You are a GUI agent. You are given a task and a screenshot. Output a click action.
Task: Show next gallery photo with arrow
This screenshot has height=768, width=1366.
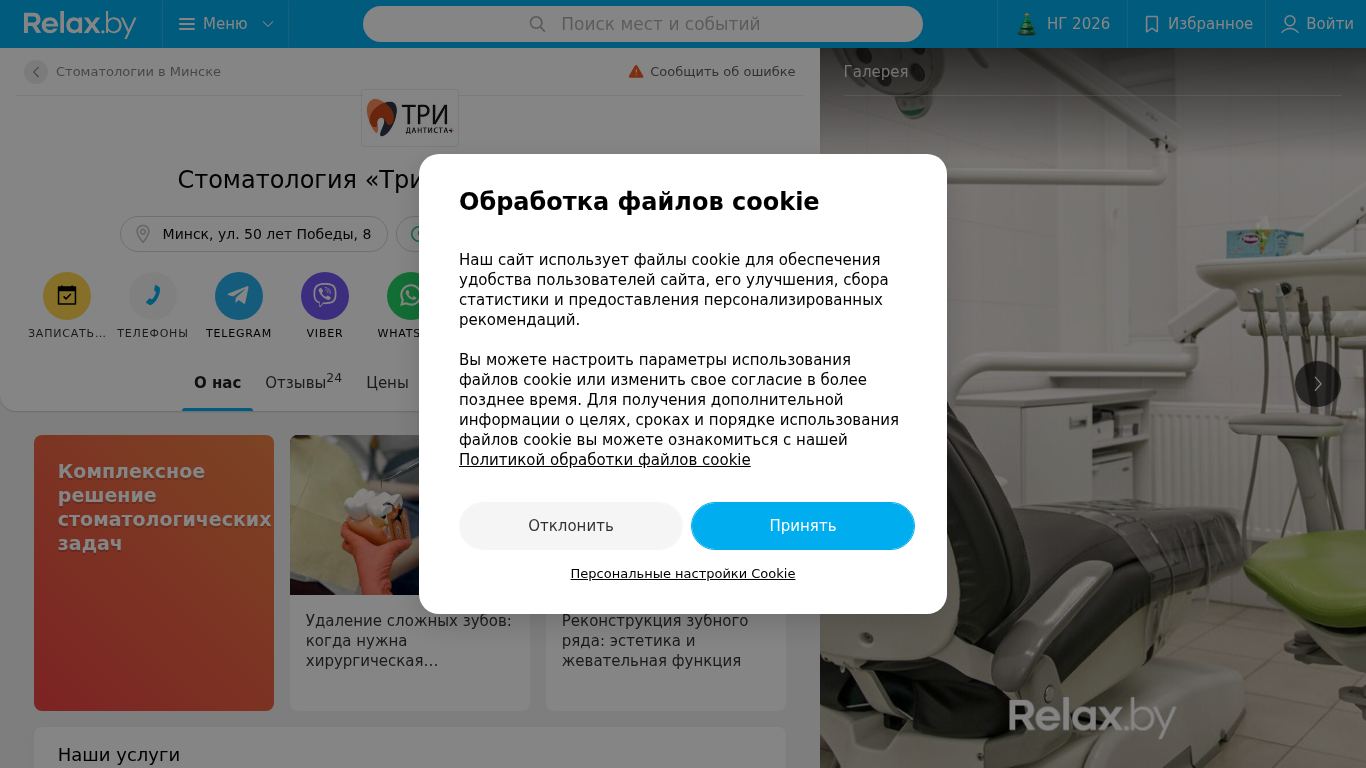point(1318,384)
